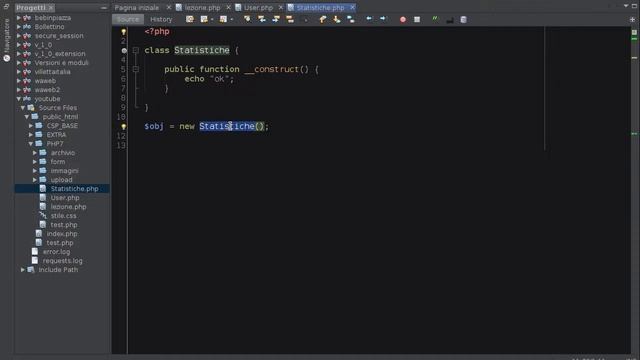640x360 pixels.
Task: Start macro recording with red circle icon
Action: click(403, 19)
